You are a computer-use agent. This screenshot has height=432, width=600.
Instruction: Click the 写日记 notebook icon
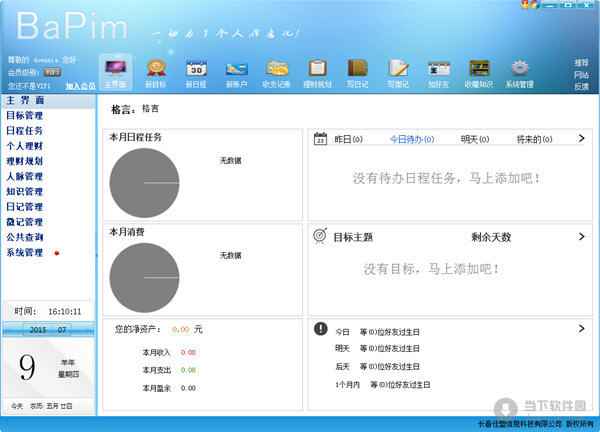pos(357,68)
